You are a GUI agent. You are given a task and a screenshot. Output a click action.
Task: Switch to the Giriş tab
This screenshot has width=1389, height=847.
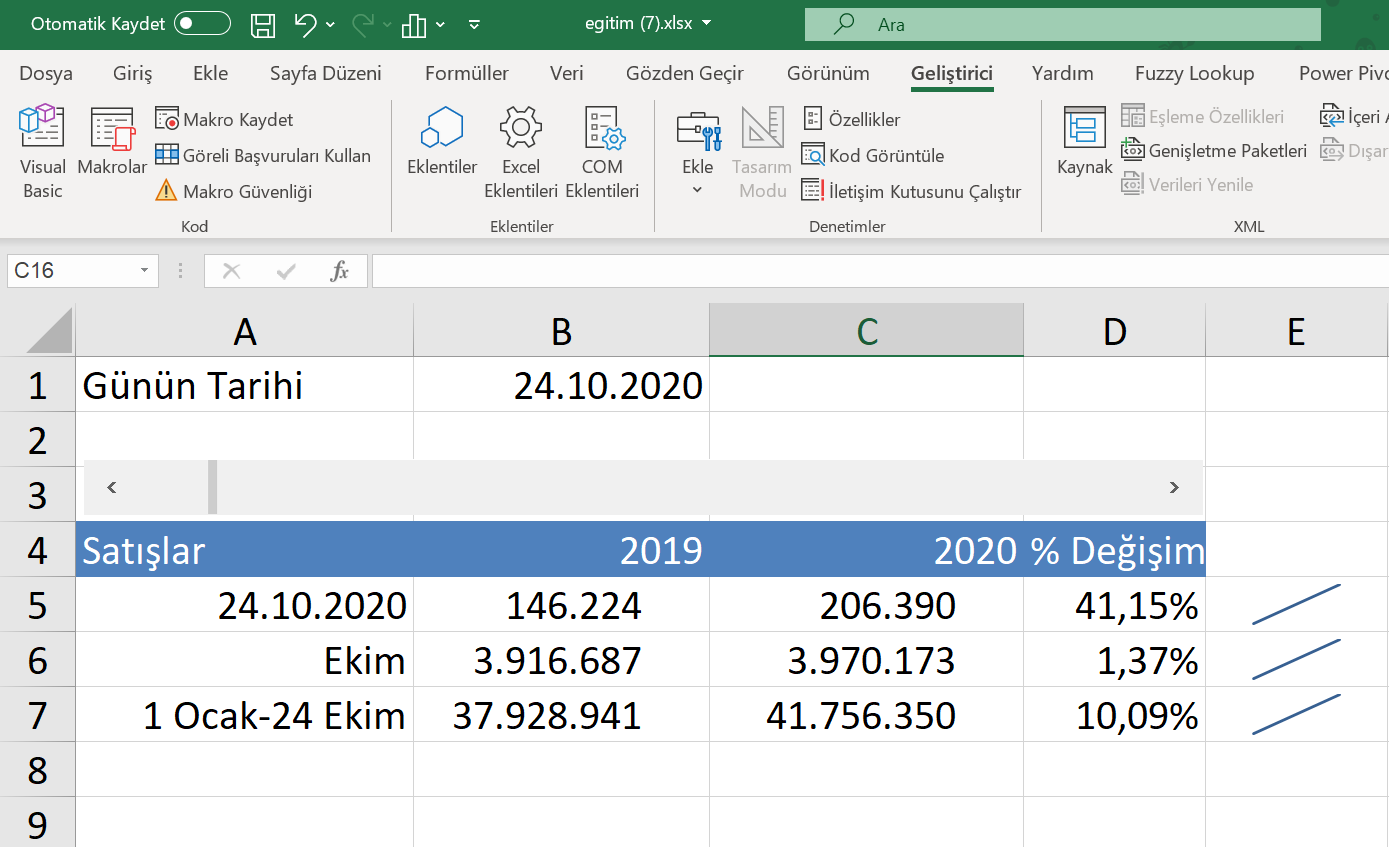pos(132,73)
